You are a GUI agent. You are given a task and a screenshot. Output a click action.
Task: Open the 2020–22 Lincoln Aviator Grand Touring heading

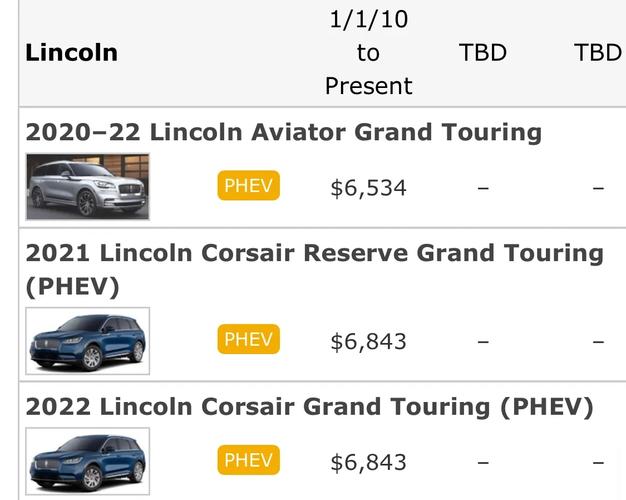[283, 132]
